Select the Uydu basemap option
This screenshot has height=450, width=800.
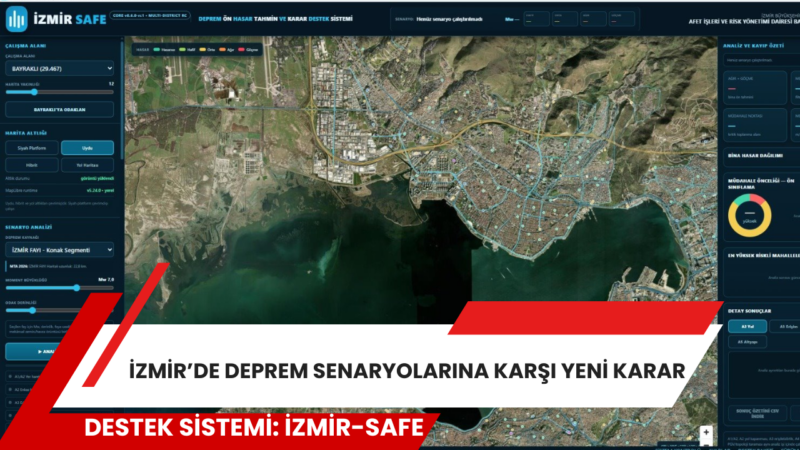point(87,148)
